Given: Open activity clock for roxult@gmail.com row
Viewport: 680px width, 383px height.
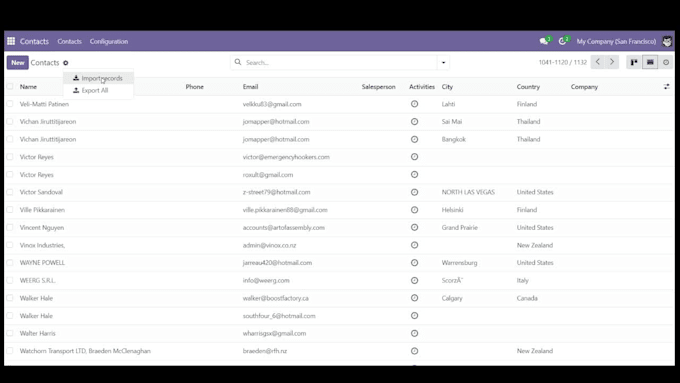Looking at the screenshot, I should click(415, 175).
